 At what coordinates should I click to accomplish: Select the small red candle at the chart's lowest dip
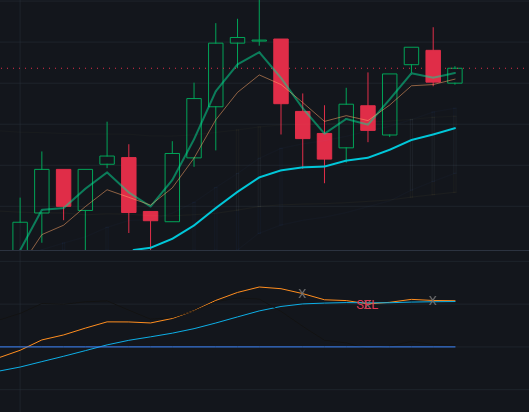pyautogui.click(x=150, y=216)
